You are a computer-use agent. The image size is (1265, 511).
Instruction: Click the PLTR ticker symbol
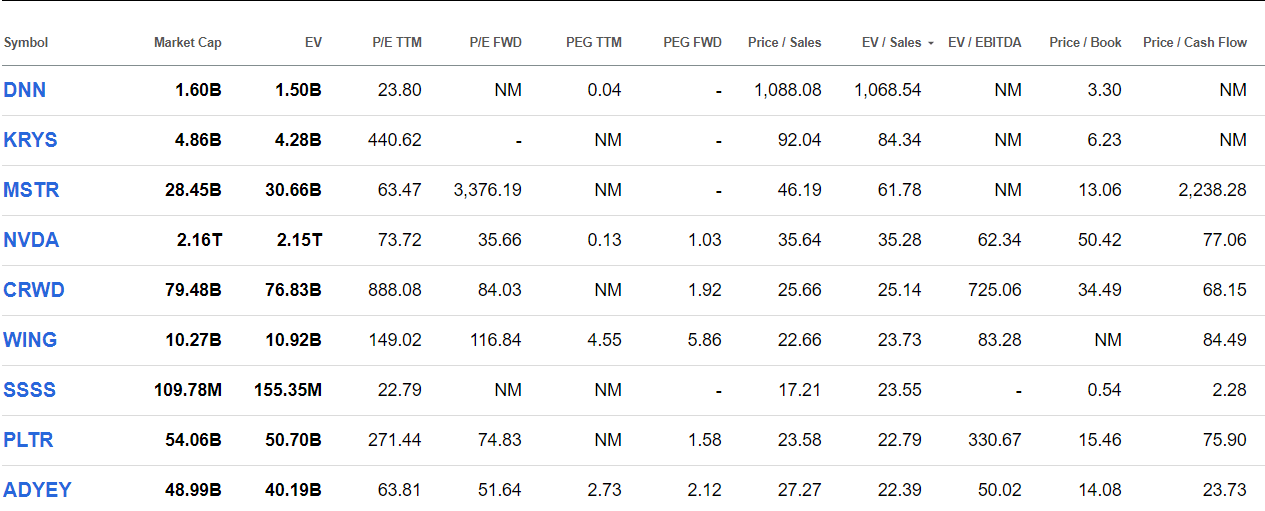pyautogui.click(x=28, y=440)
